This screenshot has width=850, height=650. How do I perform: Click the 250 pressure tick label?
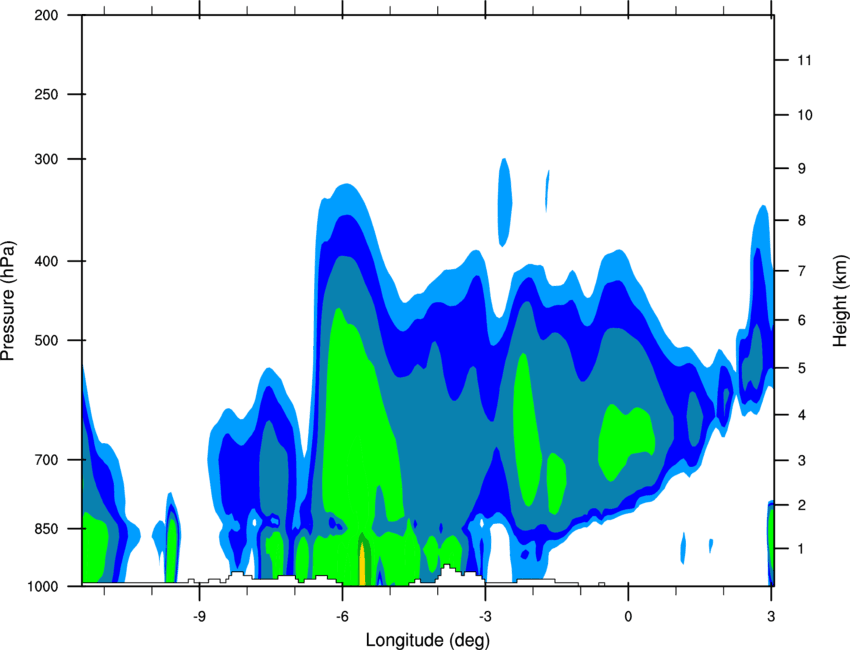[46, 94]
